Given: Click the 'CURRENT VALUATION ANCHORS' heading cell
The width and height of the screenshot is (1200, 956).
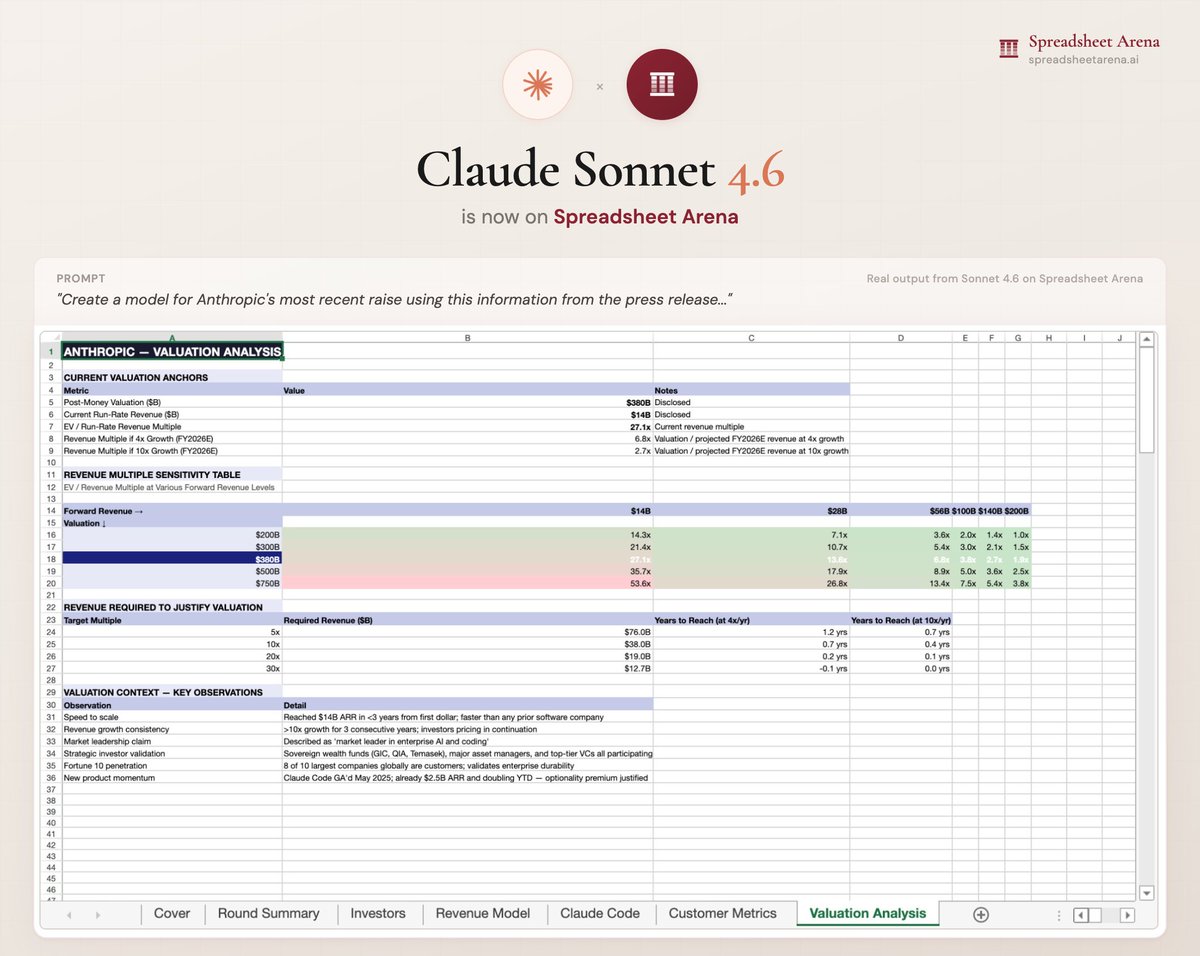Looking at the screenshot, I should pyautogui.click(x=172, y=378).
